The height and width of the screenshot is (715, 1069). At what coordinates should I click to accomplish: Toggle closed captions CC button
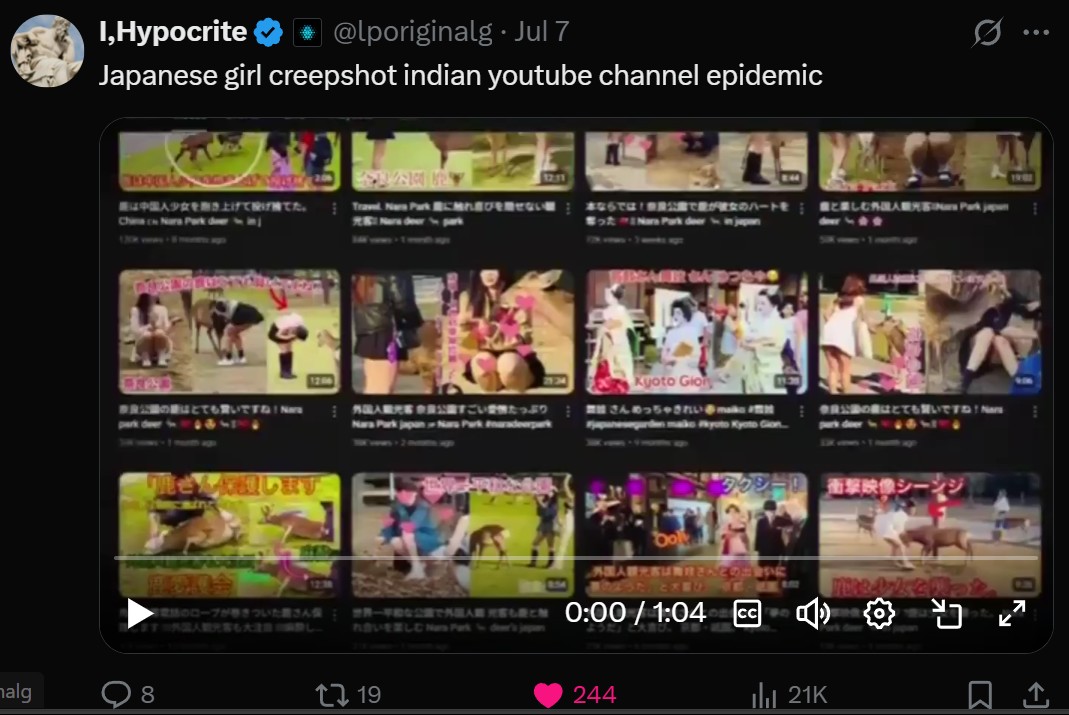747,613
